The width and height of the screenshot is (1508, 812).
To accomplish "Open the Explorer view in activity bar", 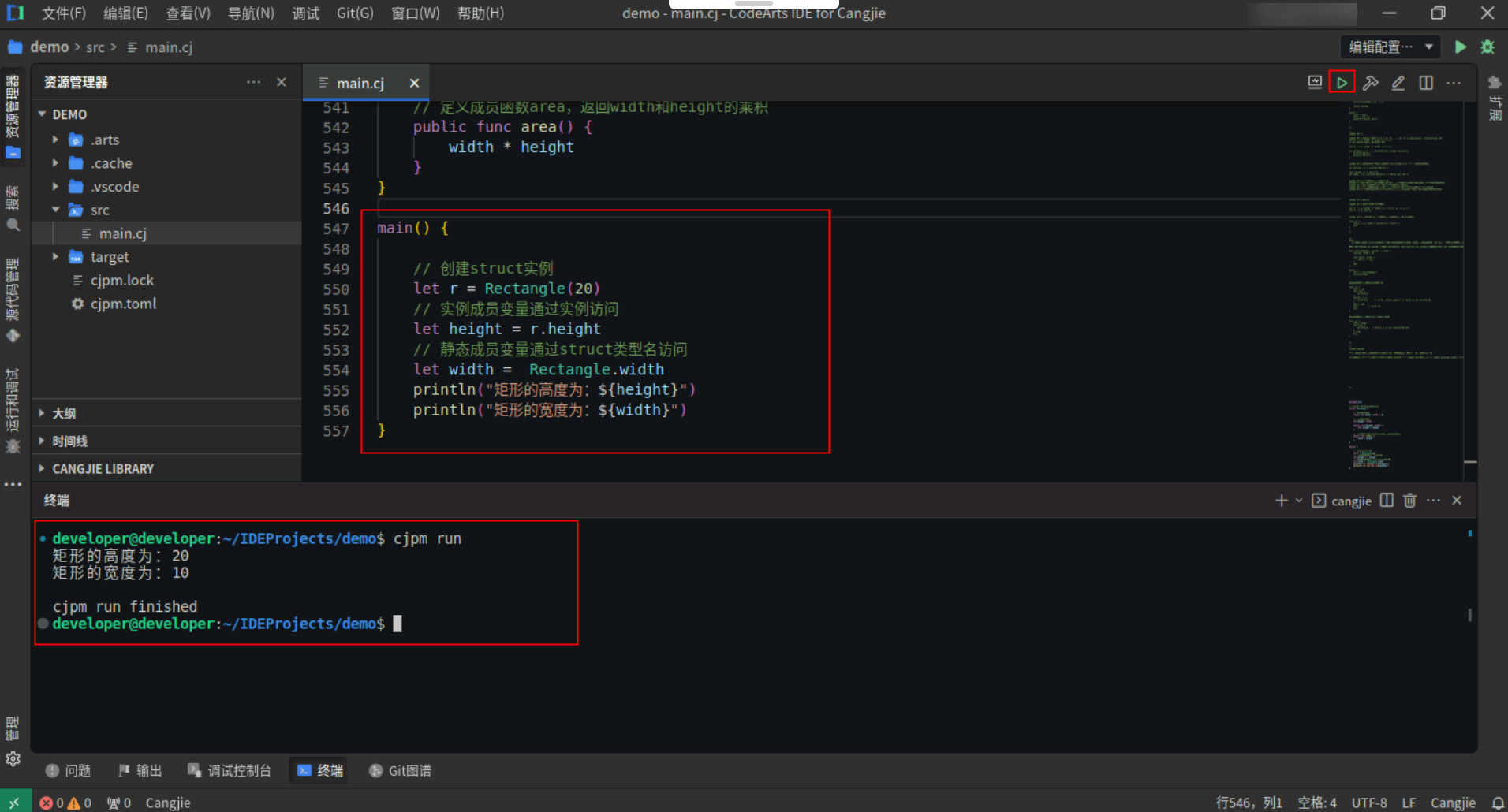I will [x=13, y=116].
